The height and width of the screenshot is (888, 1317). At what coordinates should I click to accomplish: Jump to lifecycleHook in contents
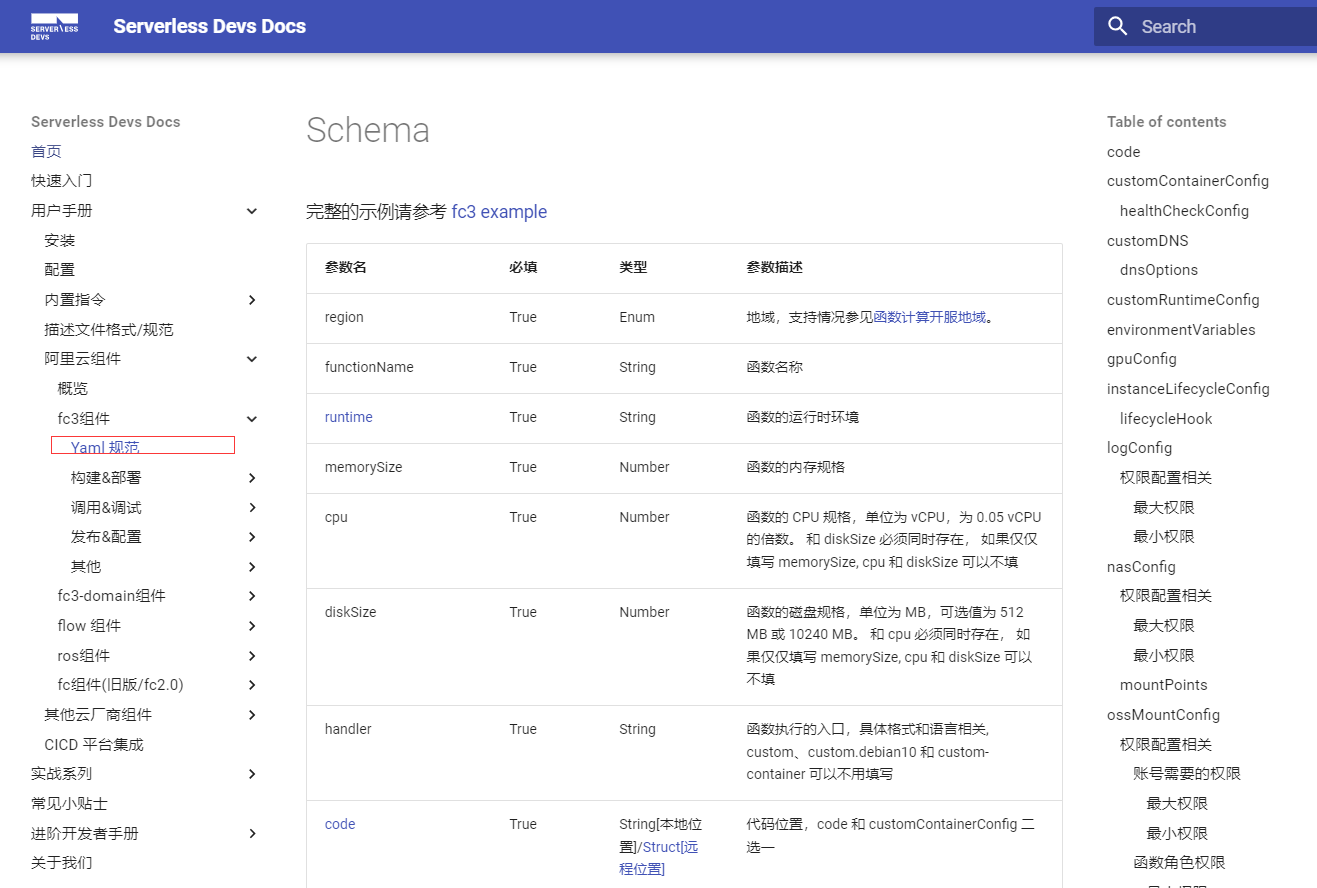coord(1166,419)
